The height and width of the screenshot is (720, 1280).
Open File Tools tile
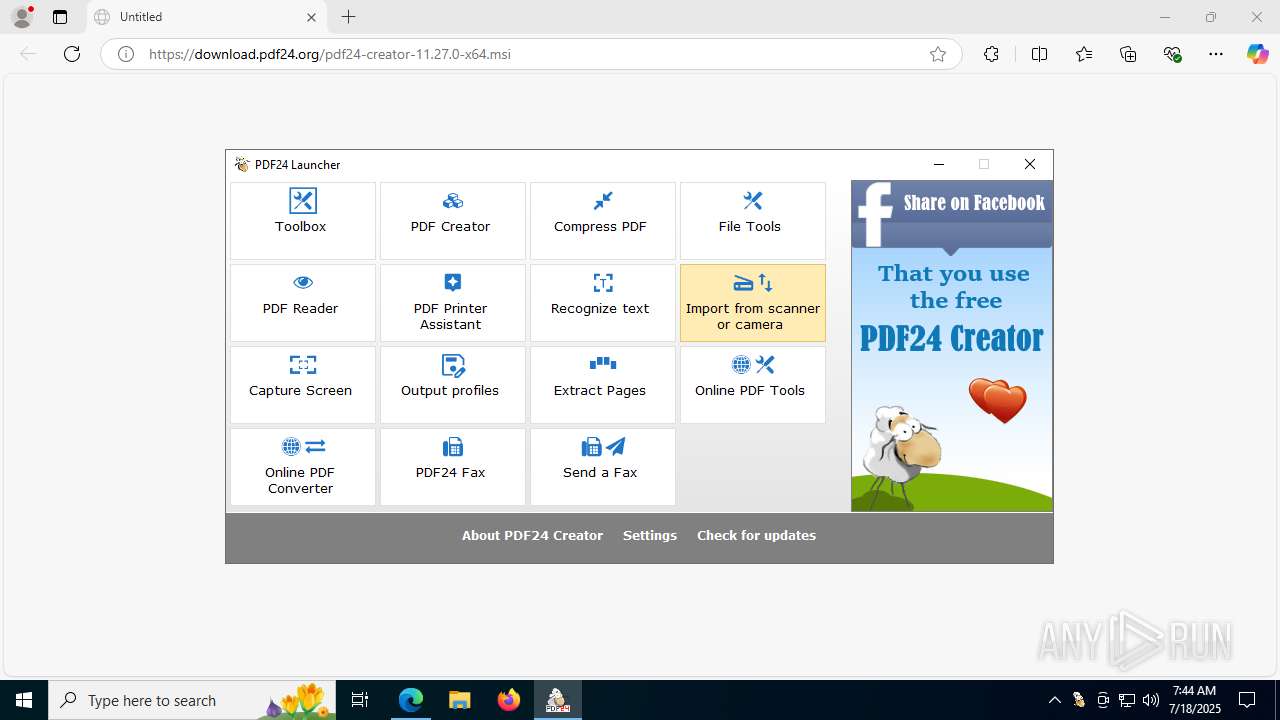pyautogui.click(x=753, y=221)
